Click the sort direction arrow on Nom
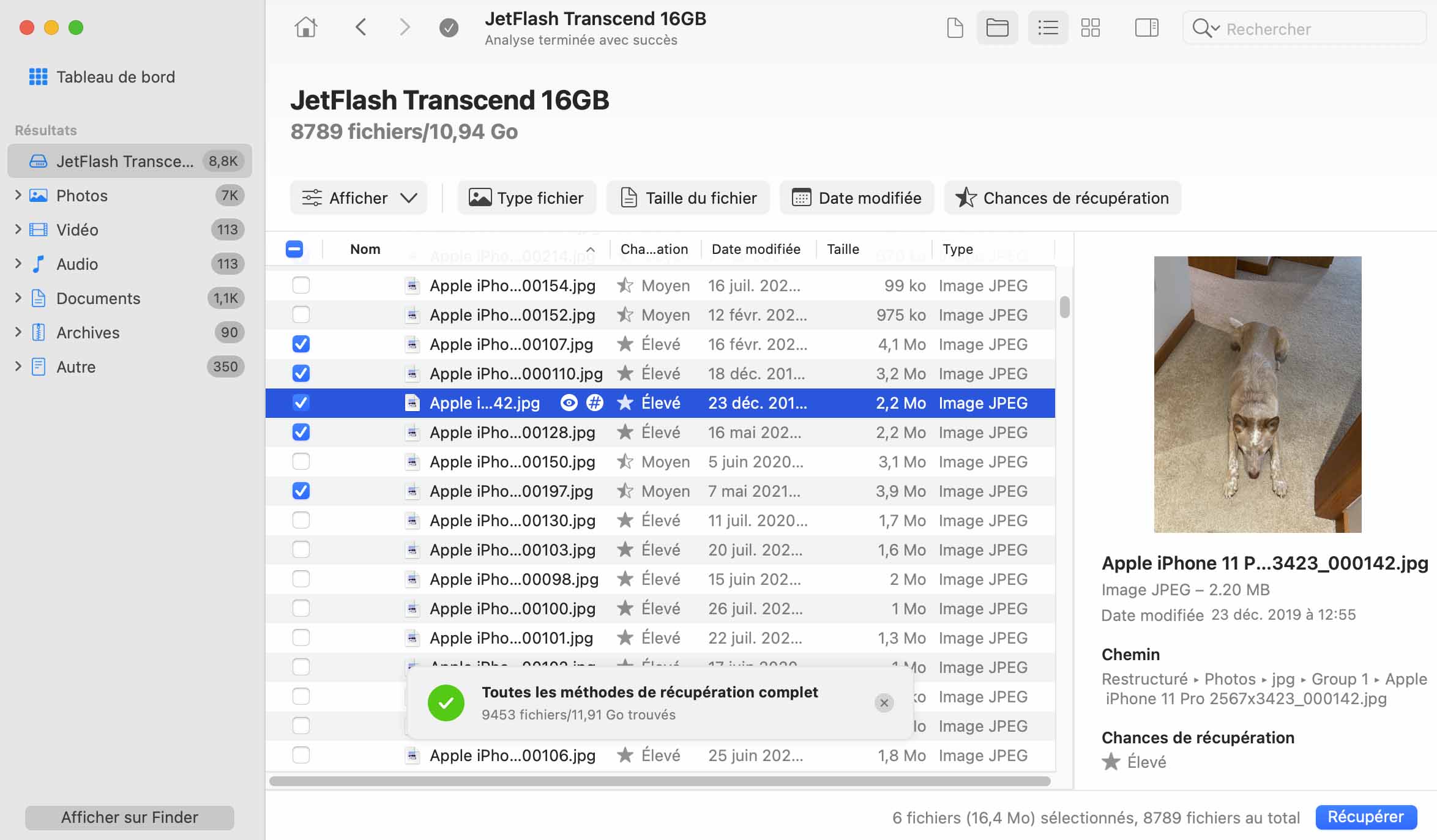Screen dimensions: 1437x840 (590, 250)
